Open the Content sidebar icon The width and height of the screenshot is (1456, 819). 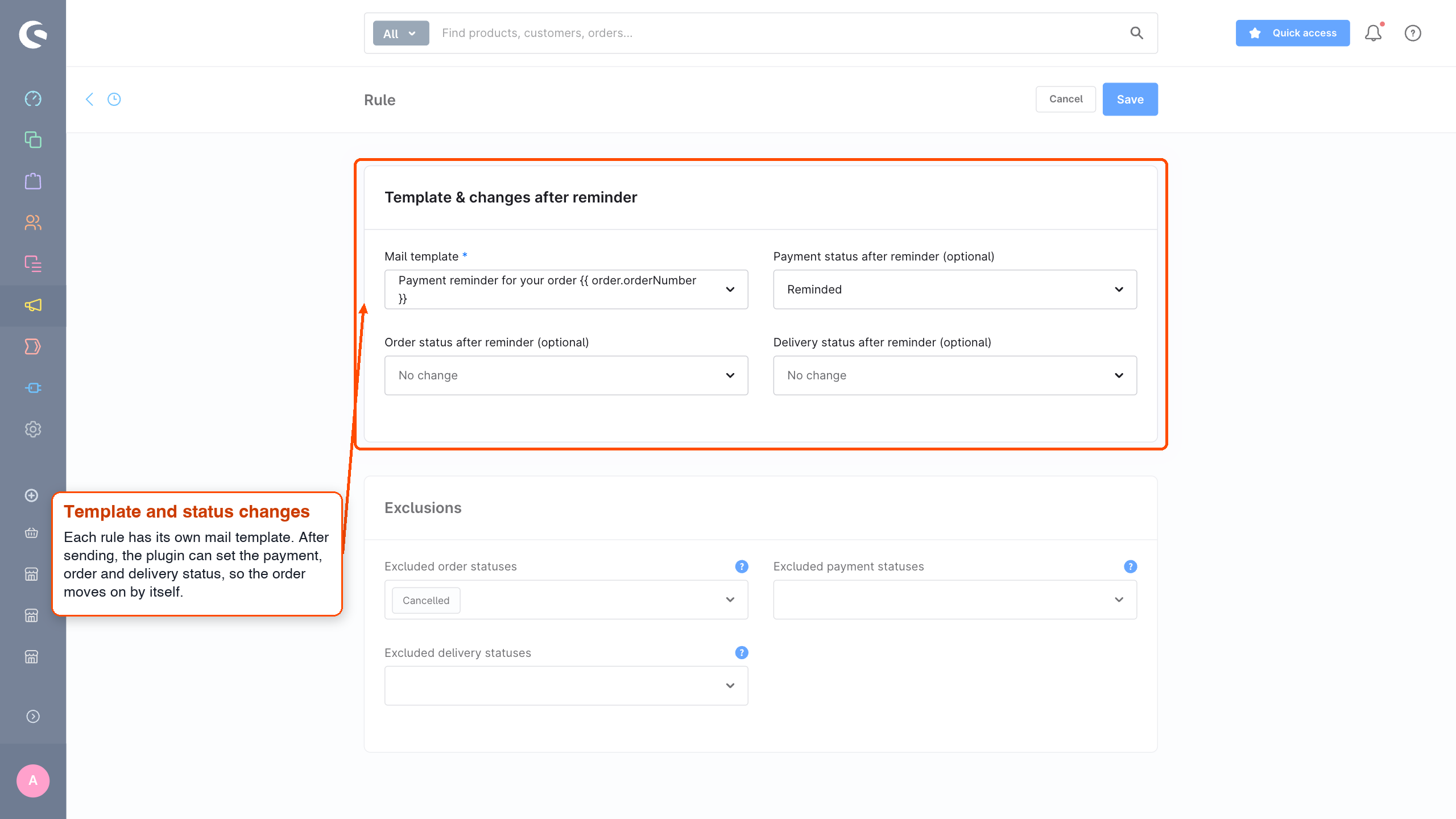(33, 264)
